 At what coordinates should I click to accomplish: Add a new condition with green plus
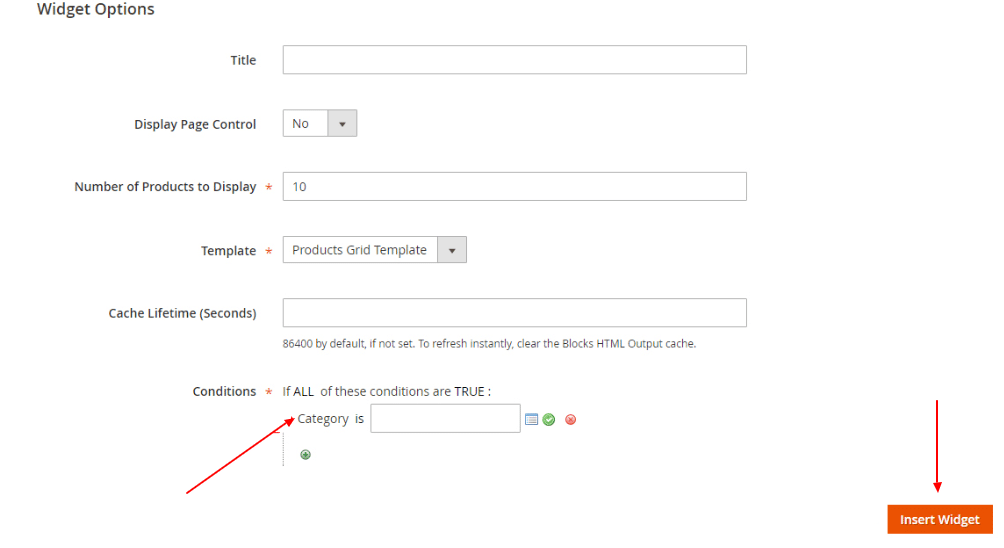coord(305,454)
